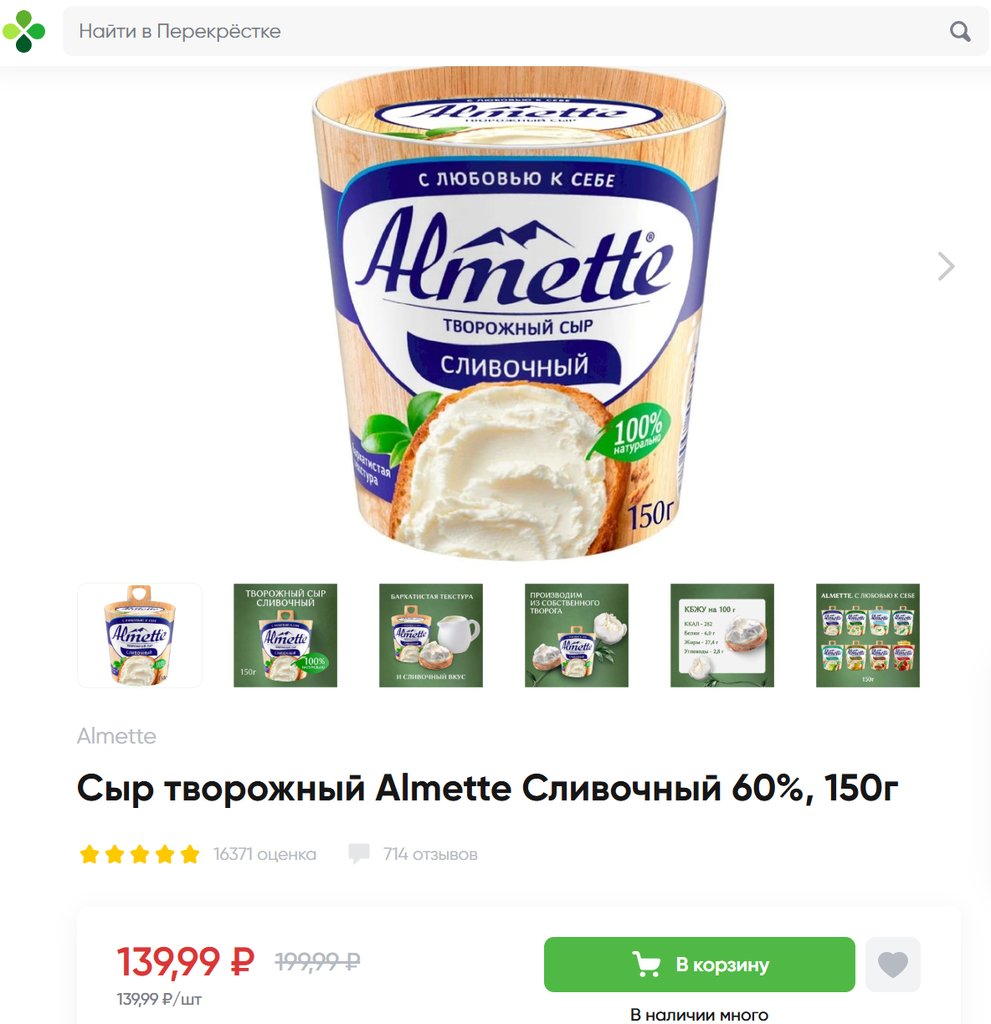Click the five-star rating
Image resolution: width=991 pixels, height=1024 pixels.
(139, 854)
